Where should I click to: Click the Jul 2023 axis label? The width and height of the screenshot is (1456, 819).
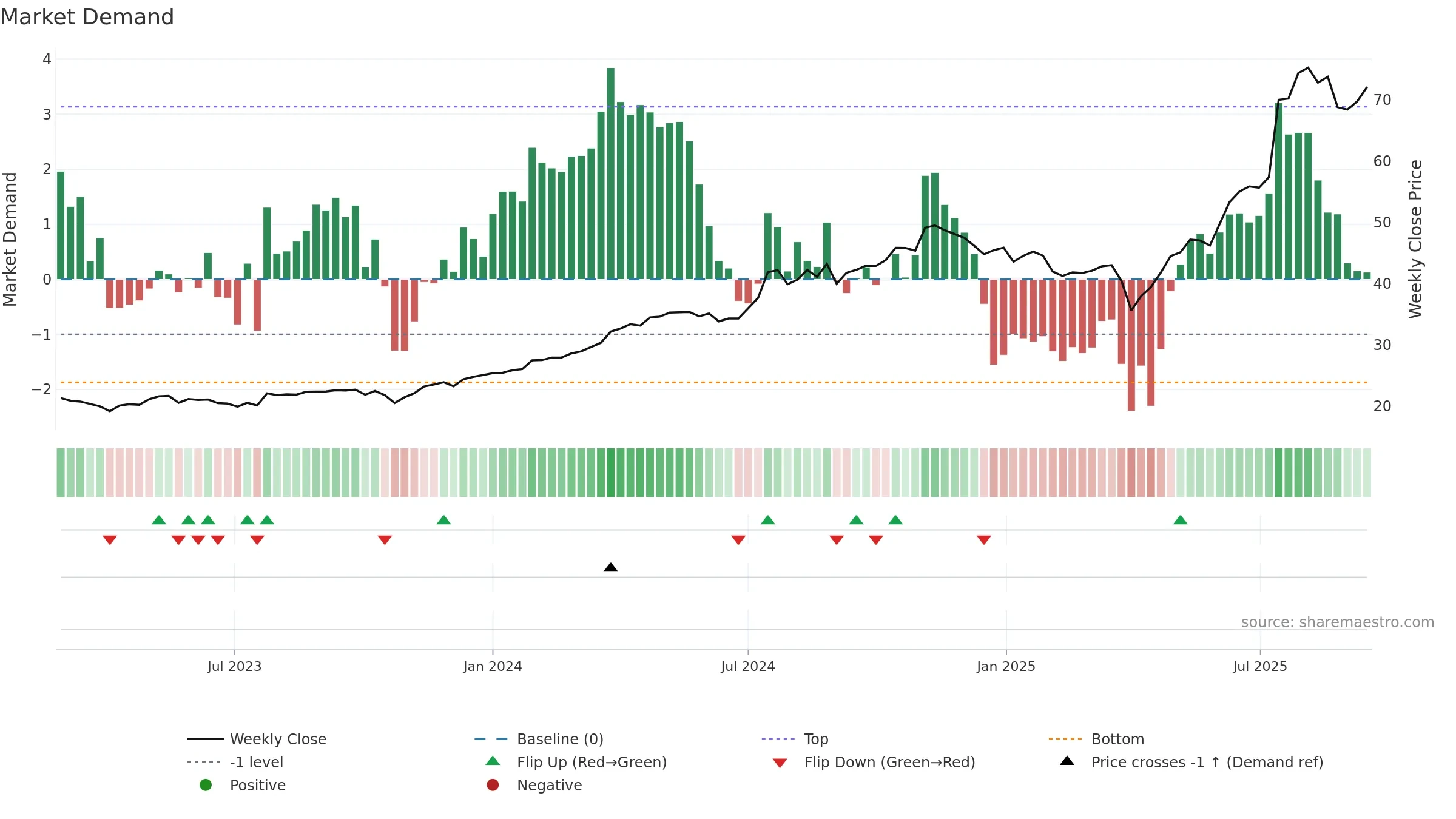click(234, 667)
